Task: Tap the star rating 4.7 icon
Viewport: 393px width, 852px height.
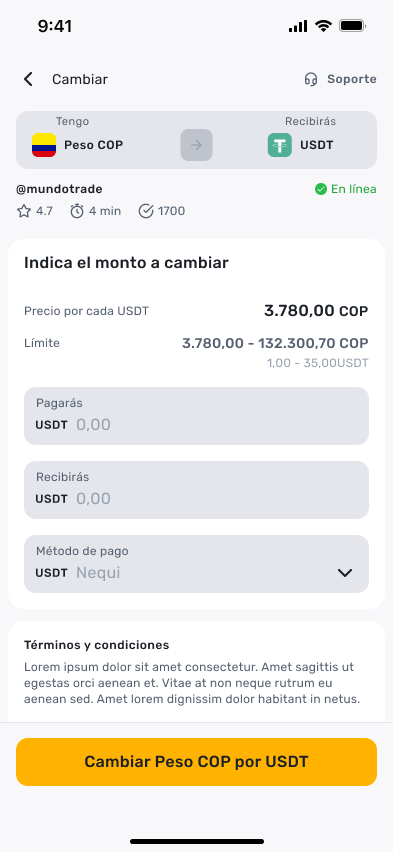Action: pyautogui.click(x=24, y=211)
